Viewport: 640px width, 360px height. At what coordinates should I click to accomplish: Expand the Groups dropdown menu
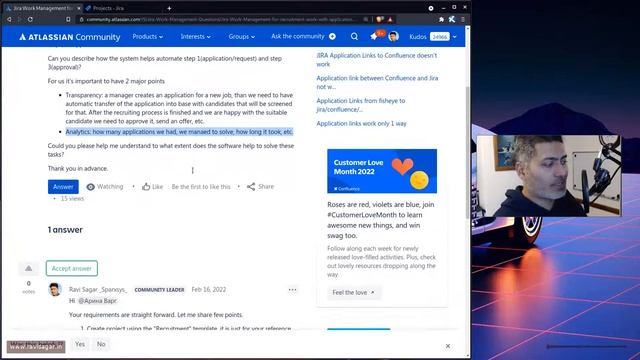tap(242, 36)
